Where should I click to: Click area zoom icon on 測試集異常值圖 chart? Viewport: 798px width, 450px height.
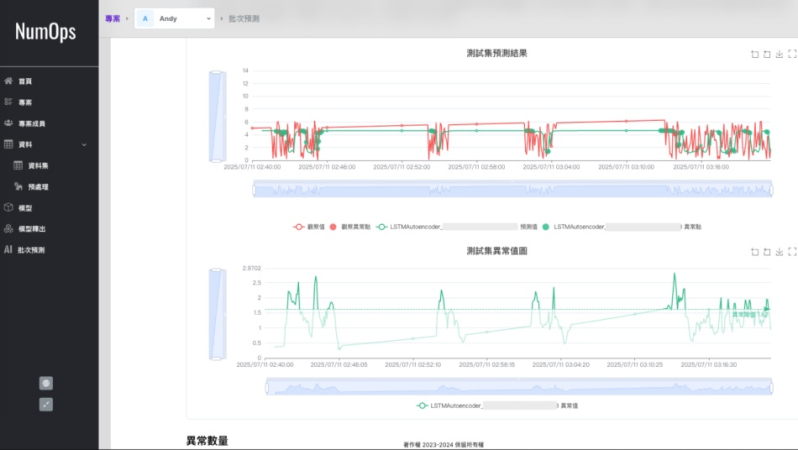tap(755, 251)
